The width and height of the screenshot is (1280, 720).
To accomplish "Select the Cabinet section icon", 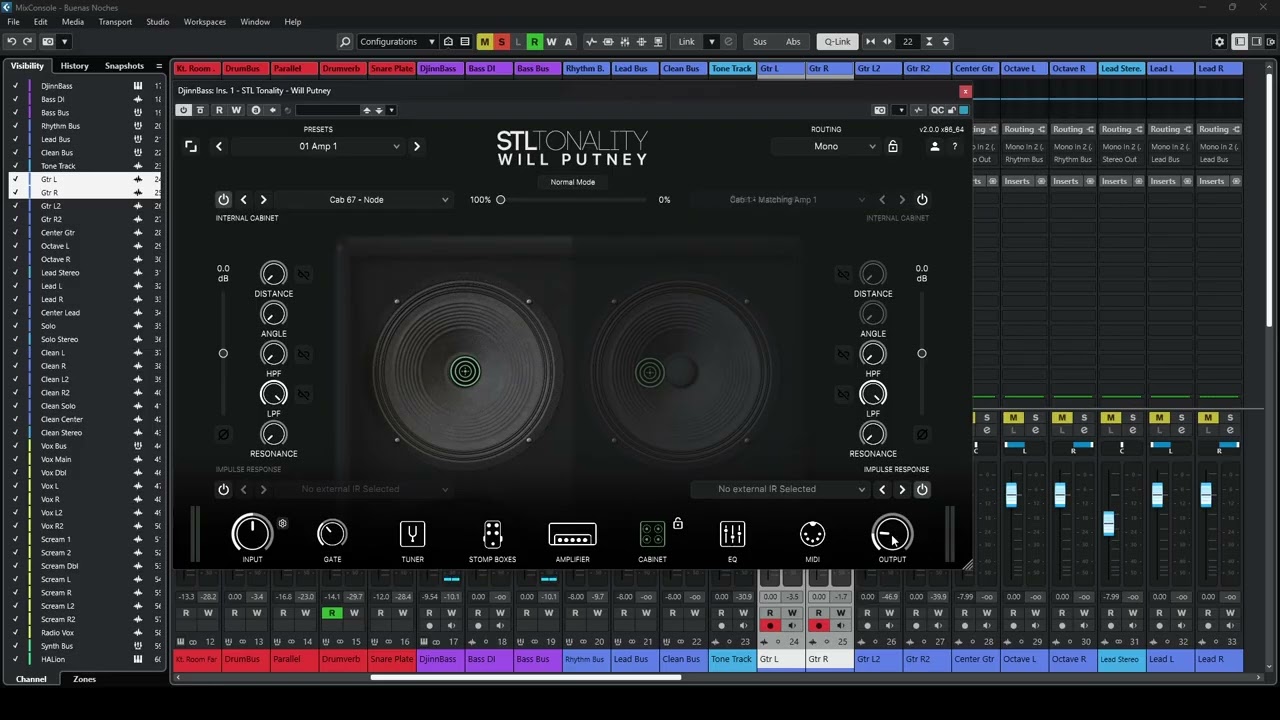I will (652, 534).
